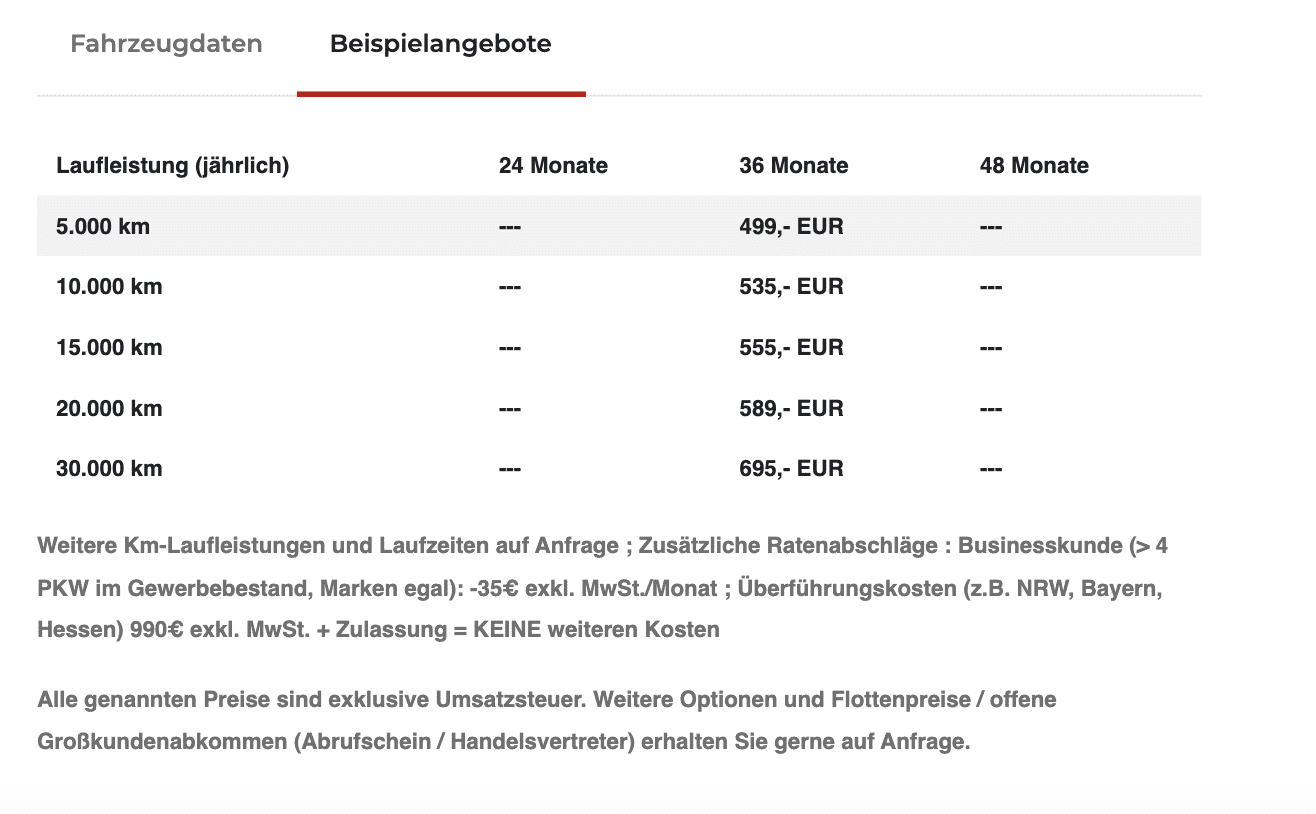Click the 555,- EUR price cell
The height and width of the screenshot is (814, 1316).
click(x=791, y=348)
